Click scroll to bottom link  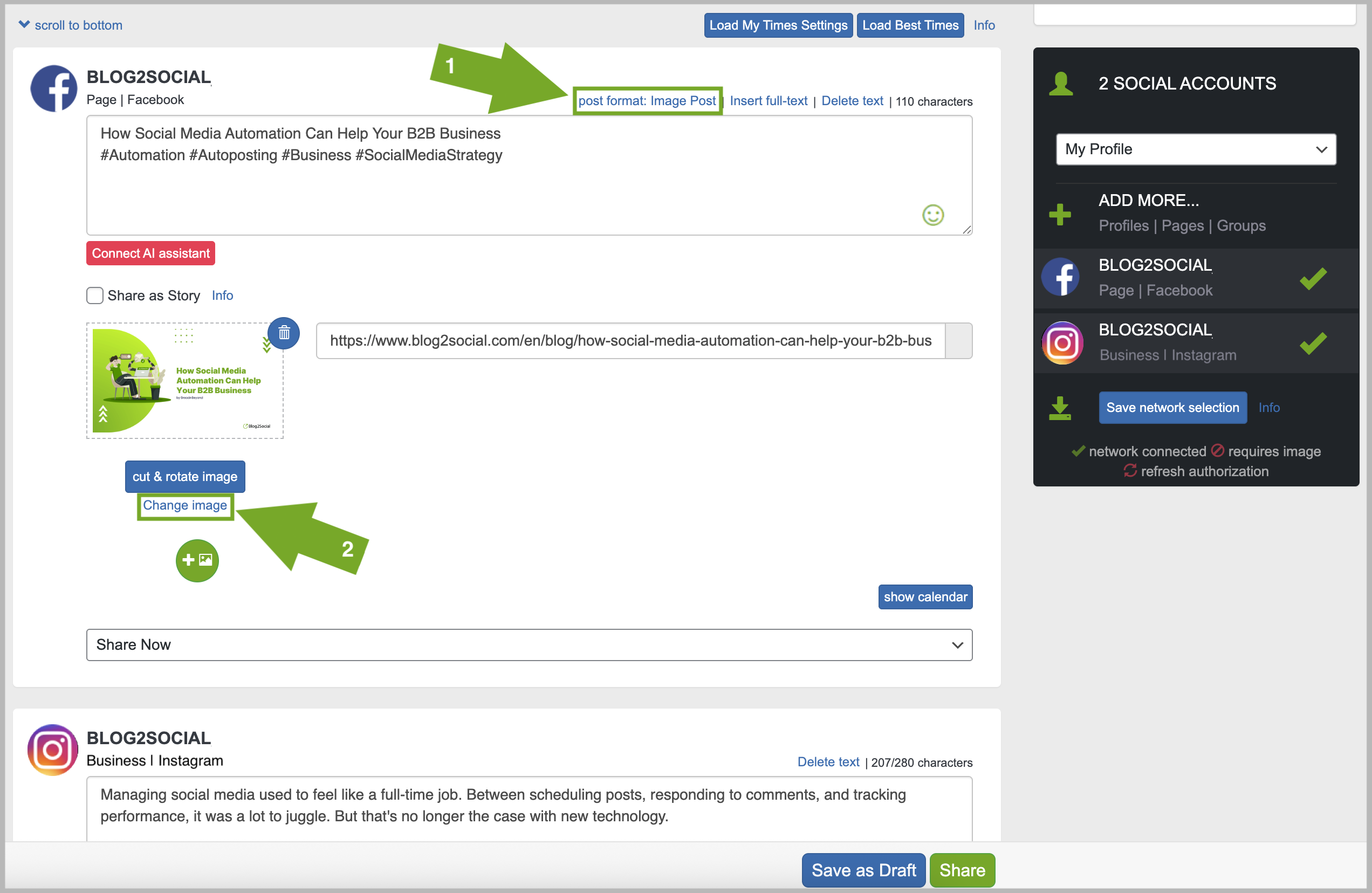pos(78,25)
